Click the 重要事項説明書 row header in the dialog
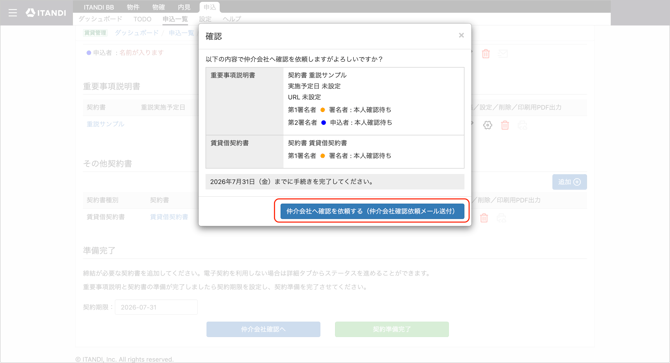670x363 pixels. (244, 101)
